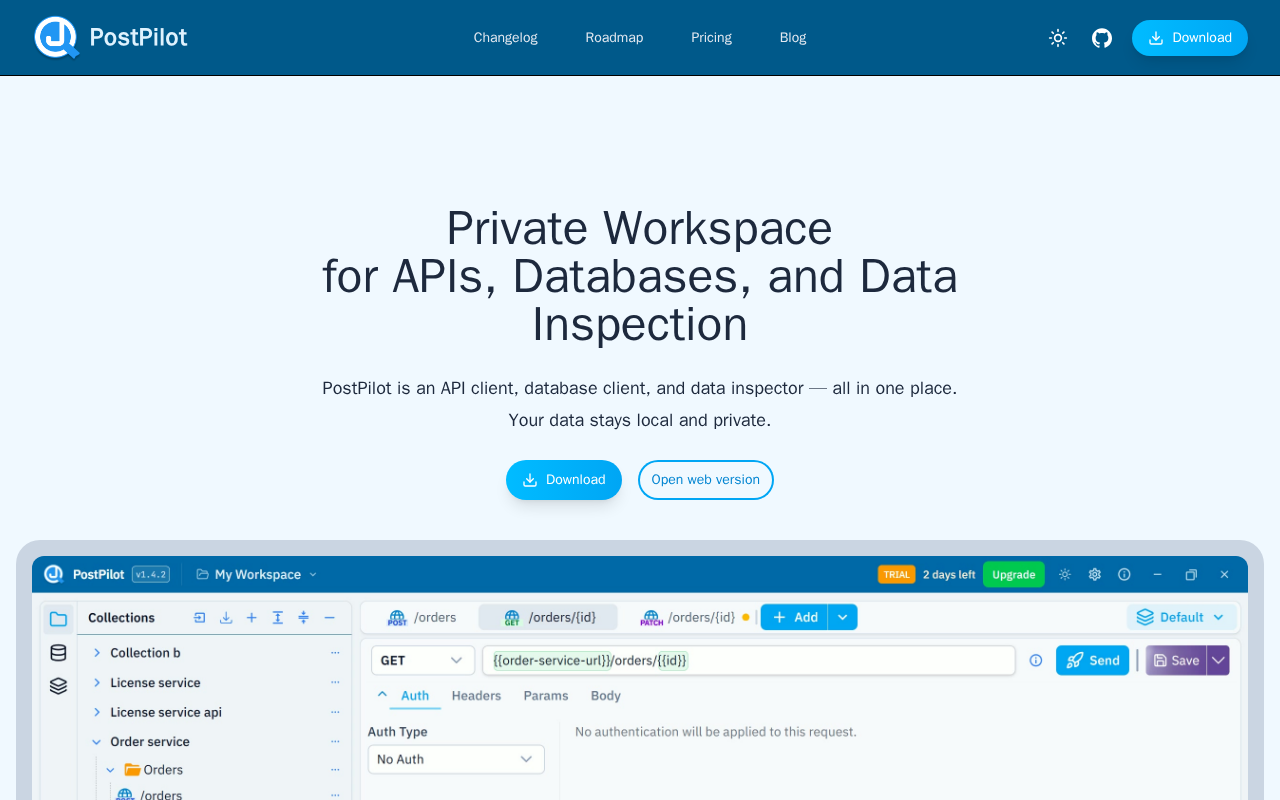Click the info icon in the app title bar
Image resolution: width=1280 pixels, height=800 pixels.
(1124, 575)
